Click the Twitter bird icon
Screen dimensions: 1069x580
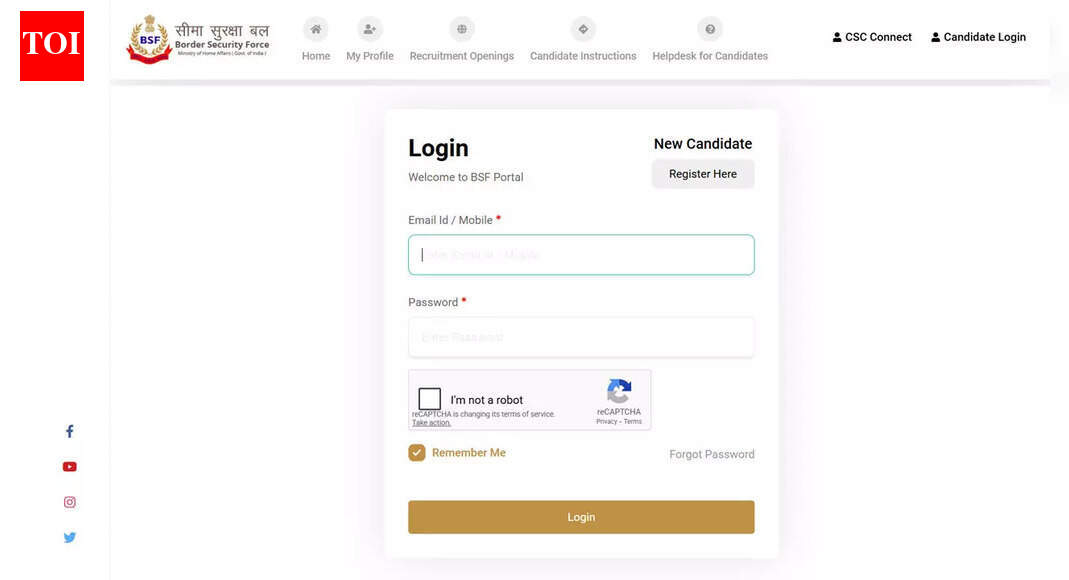click(70, 537)
